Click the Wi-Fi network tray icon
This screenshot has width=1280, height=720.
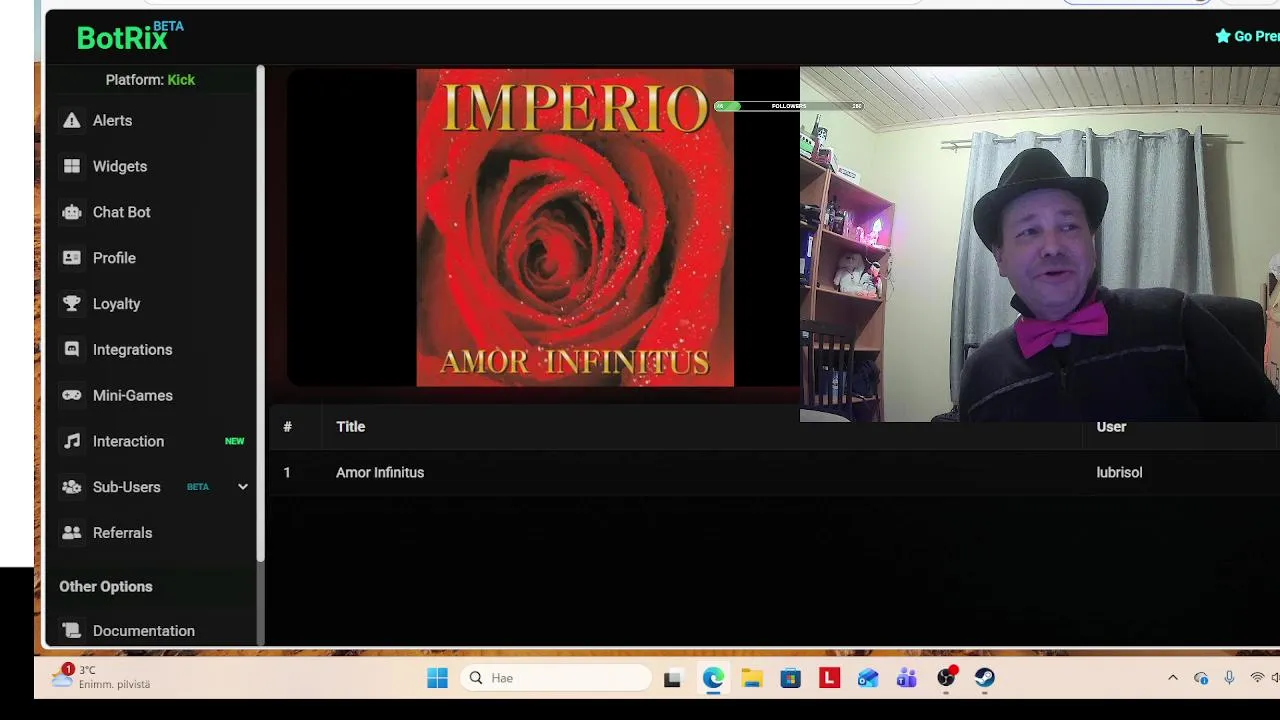coord(1257,678)
